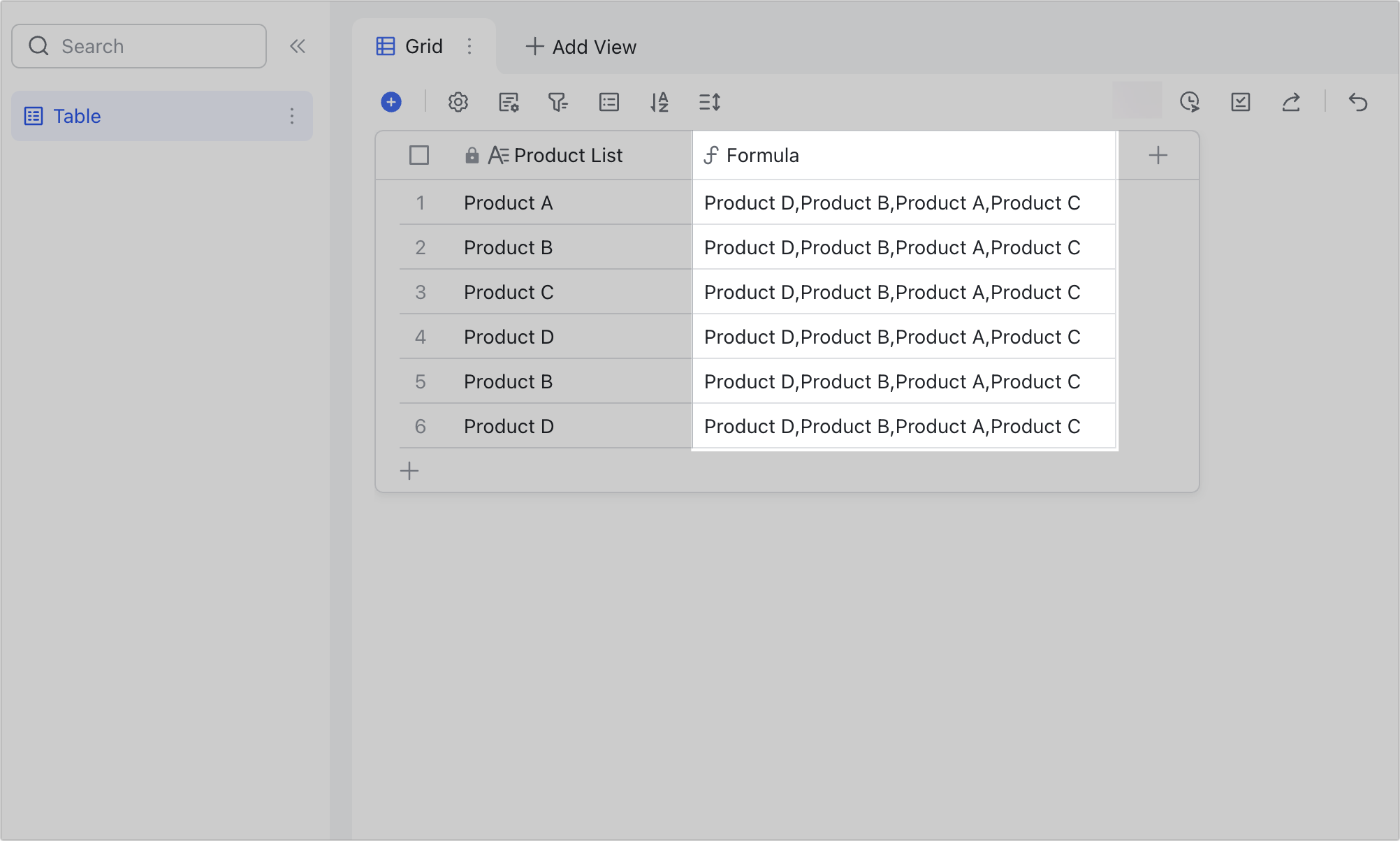The height and width of the screenshot is (841, 1400).
Task: Collapse the sidebar with double chevron
Action: click(298, 46)
